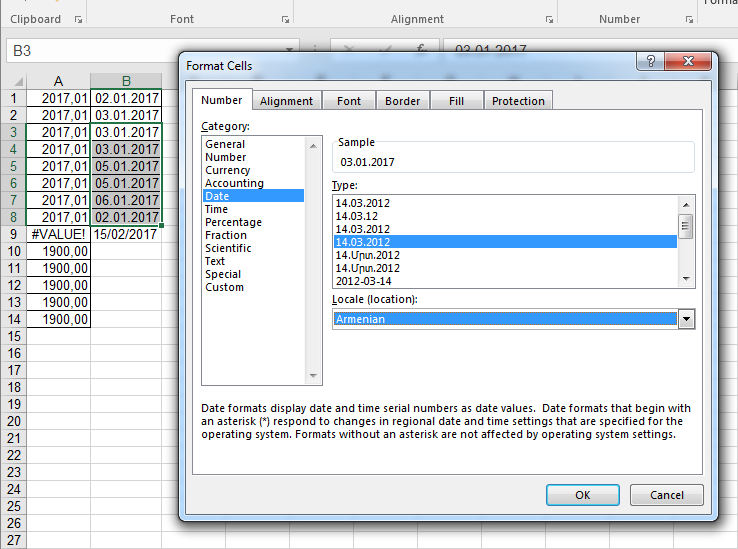Click cell B7 with 06.01.2017
Screen dimensions: 738x549
126,200
